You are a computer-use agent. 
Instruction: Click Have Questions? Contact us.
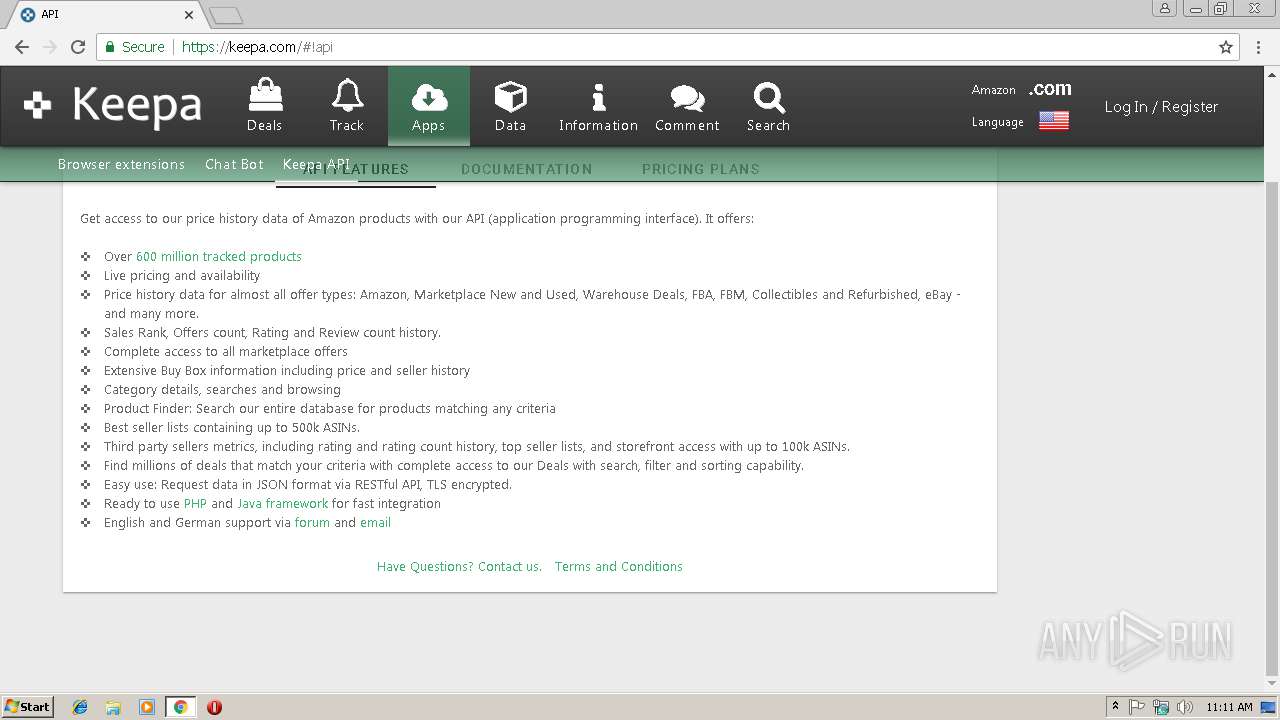[x=459, y=566]
